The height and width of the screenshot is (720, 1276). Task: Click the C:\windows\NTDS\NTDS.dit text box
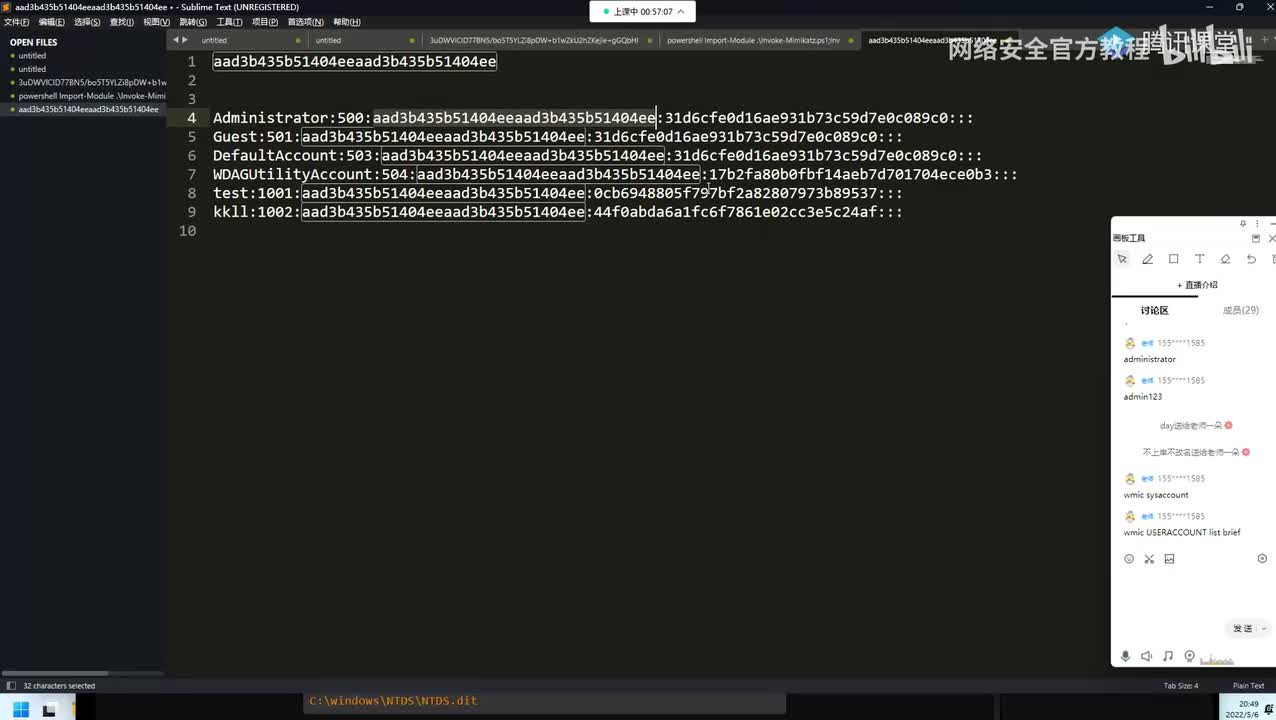(545, 701)
